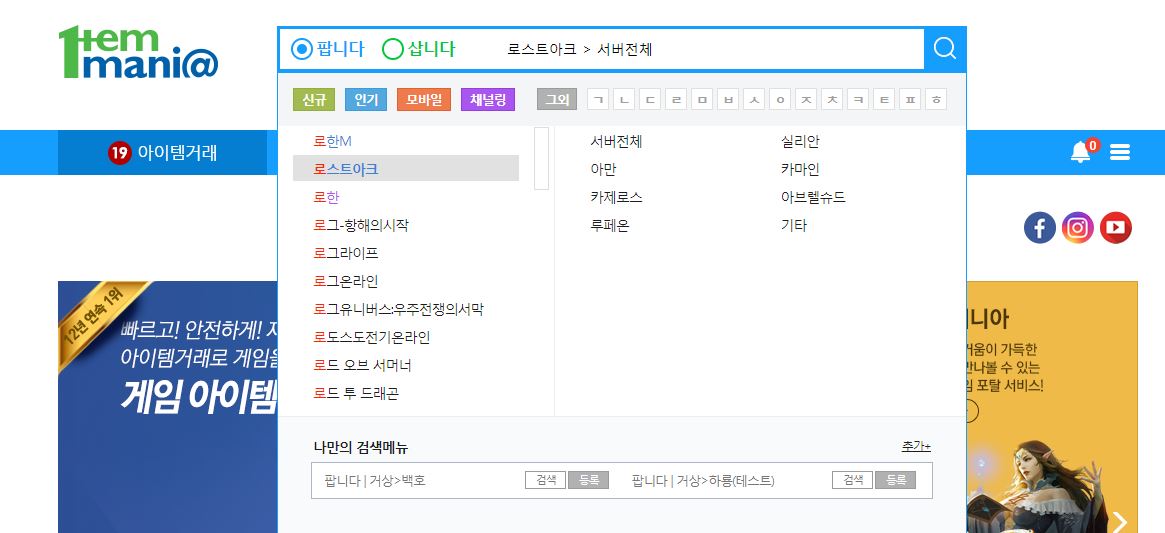
Task: Choose the 루페온 server
Action: tap(610, 225)
